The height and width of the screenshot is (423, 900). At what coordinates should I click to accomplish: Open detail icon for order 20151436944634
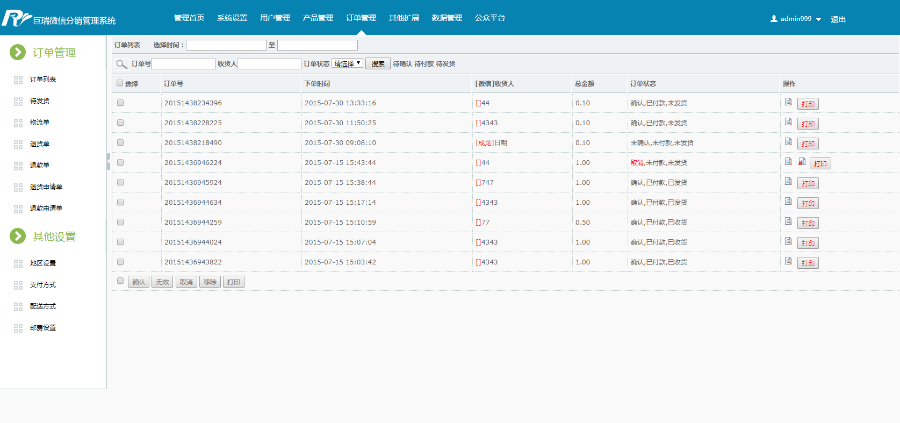point(789,201)
